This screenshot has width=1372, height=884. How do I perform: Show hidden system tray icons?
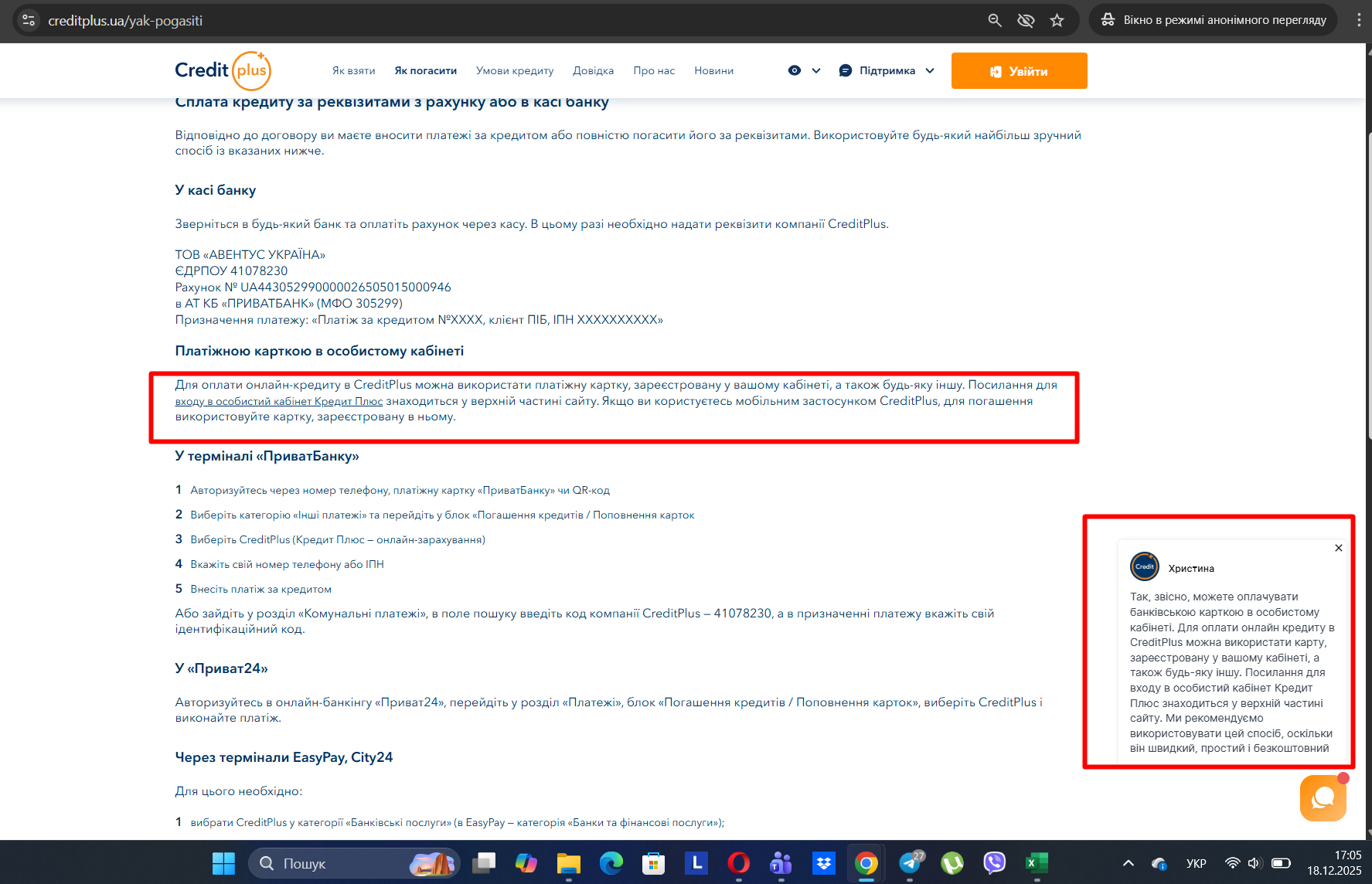[1129, 863]
